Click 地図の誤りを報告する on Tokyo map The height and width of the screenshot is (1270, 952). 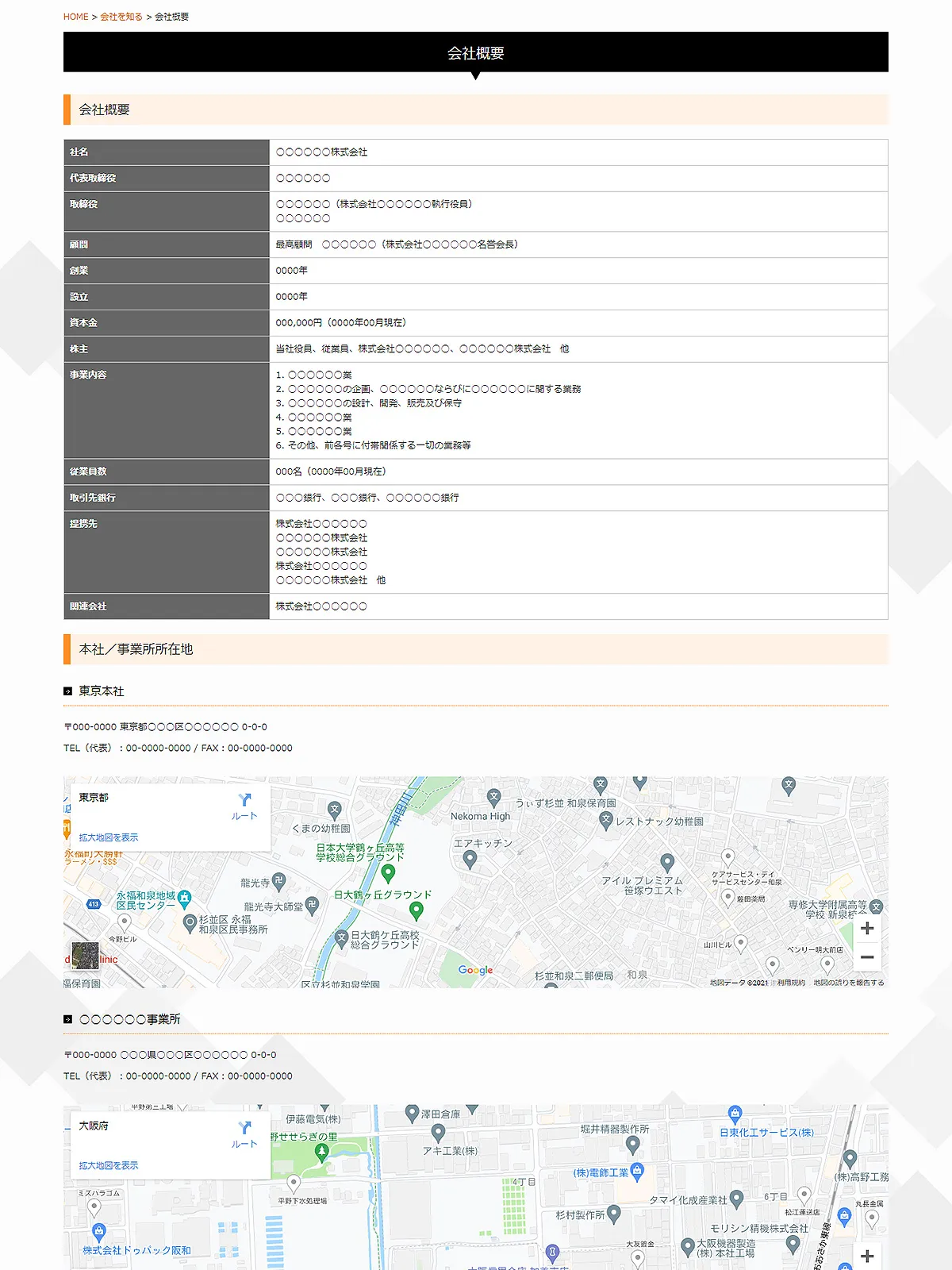click(x=848, y=983)
